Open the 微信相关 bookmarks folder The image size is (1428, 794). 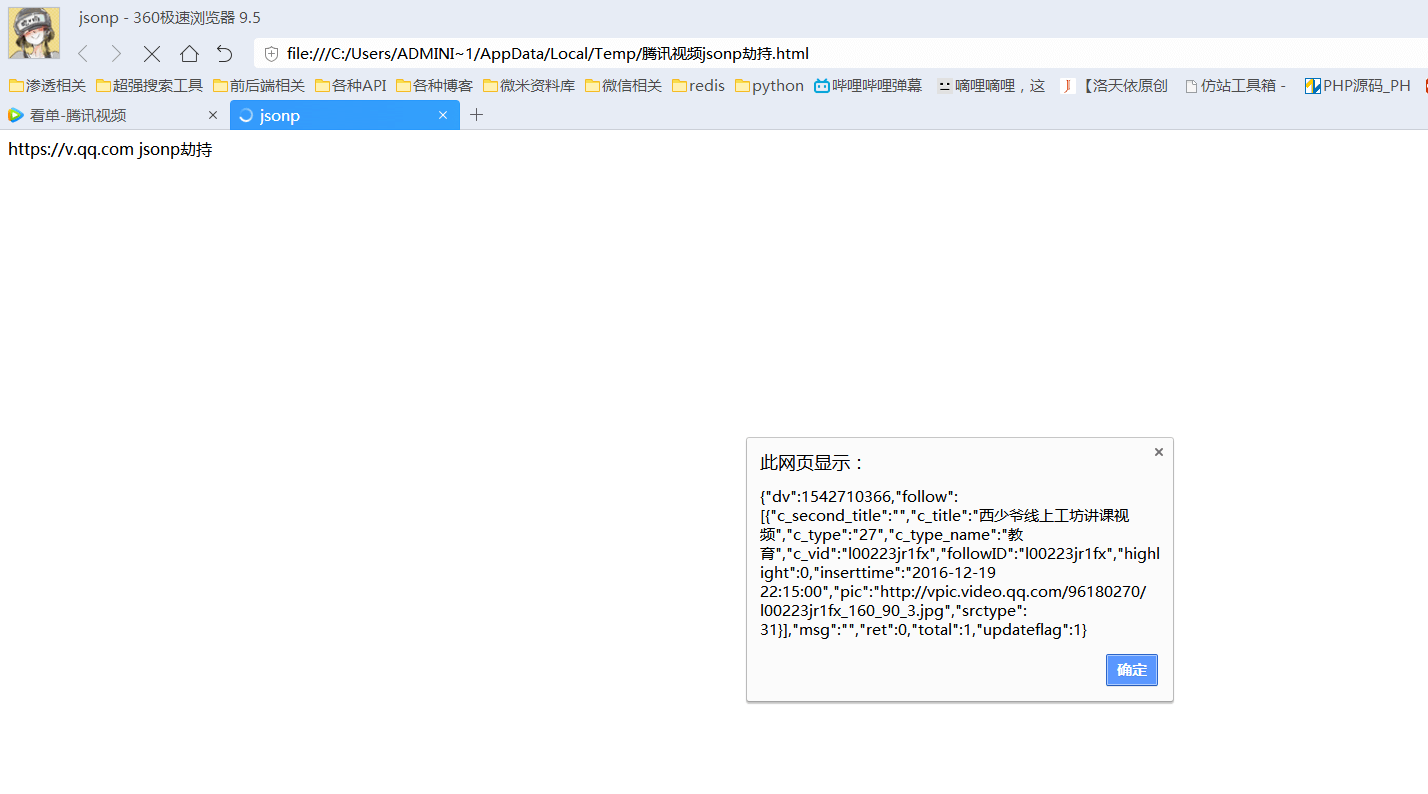624,86
